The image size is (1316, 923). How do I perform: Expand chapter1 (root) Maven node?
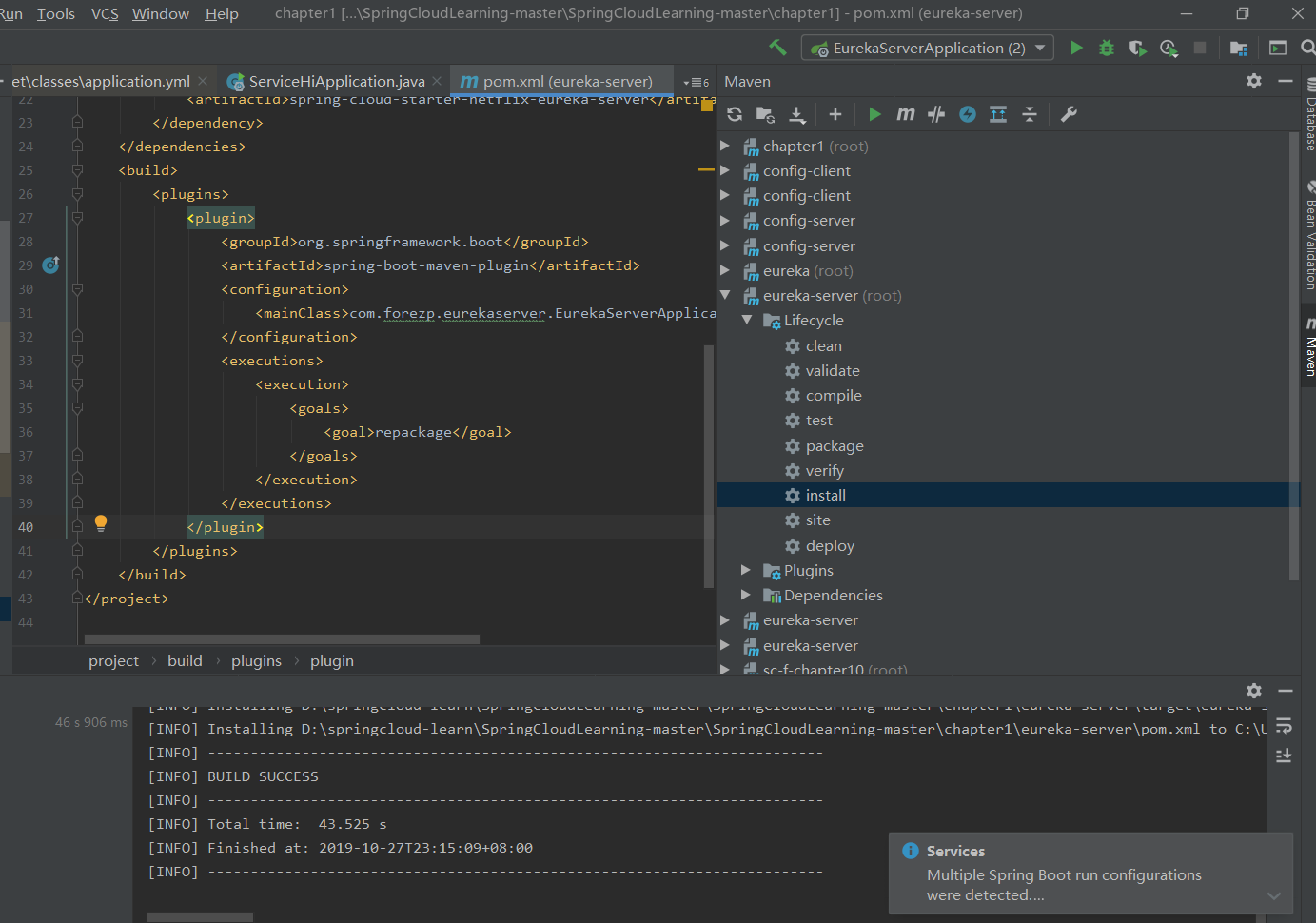[x=725, y=146]
